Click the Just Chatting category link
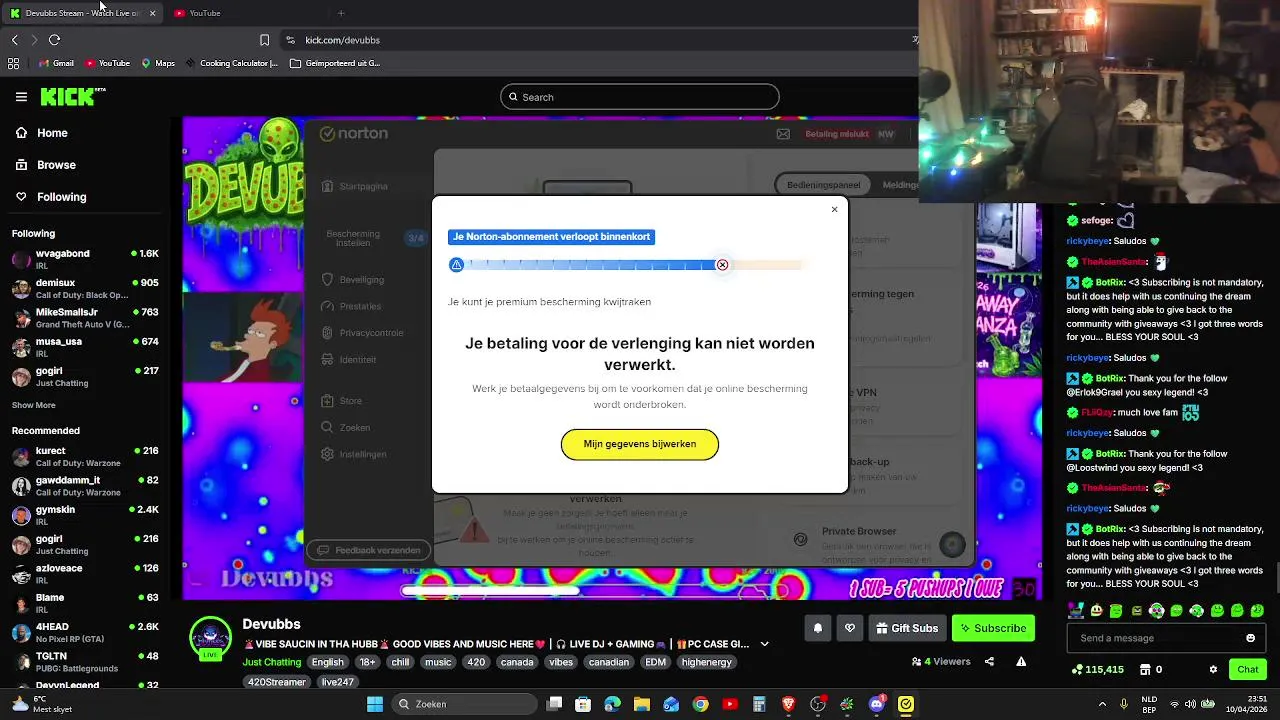 [x=271, y=662]
